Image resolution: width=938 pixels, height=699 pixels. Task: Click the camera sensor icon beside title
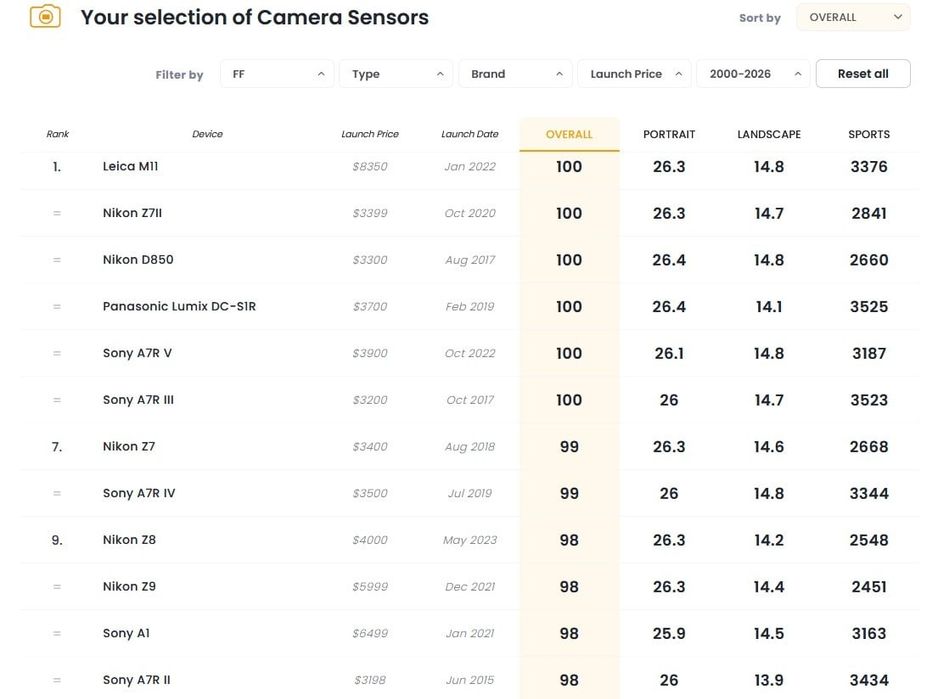[x=45, y=17]
